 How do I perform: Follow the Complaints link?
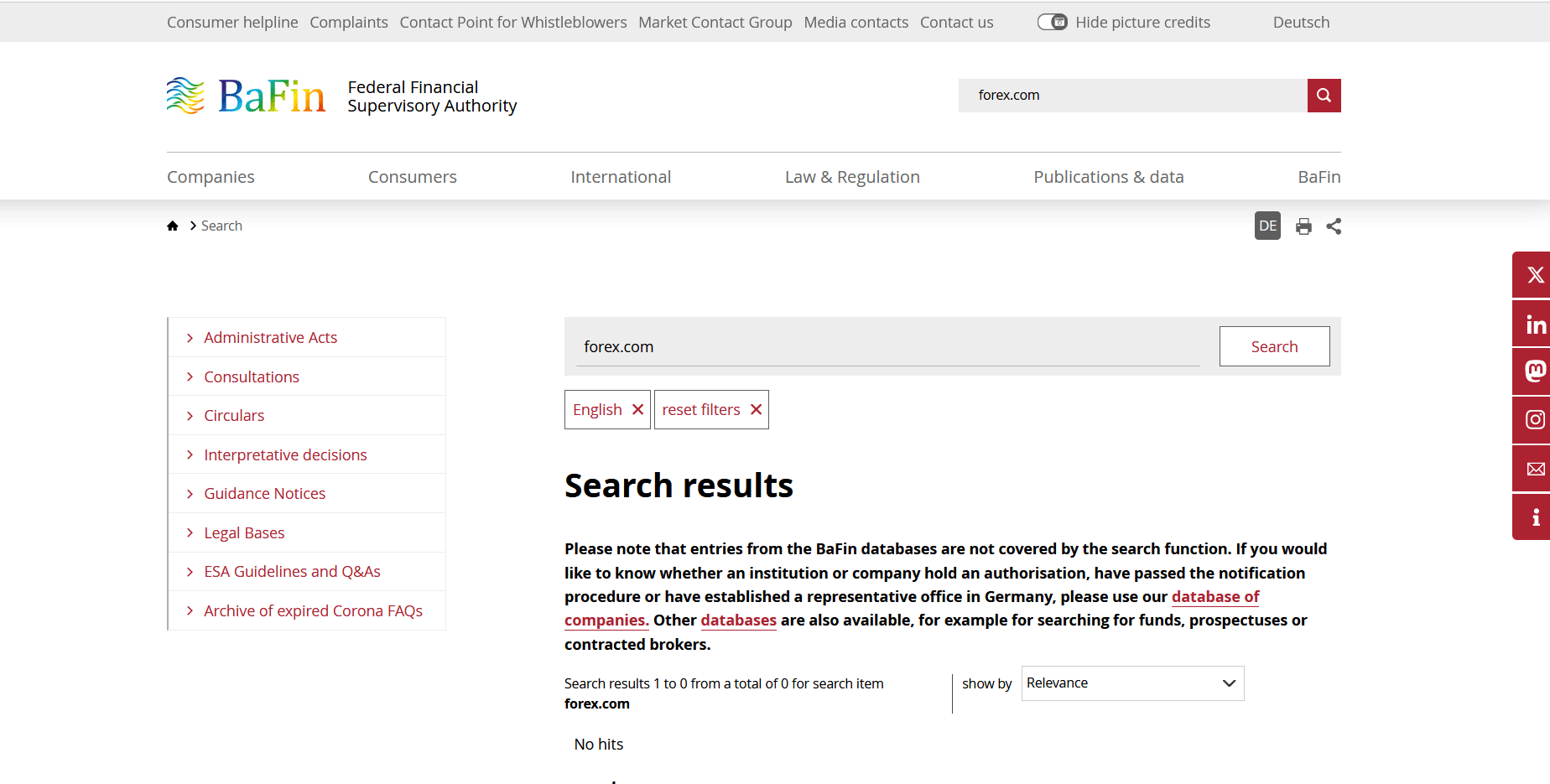(349, 23)
